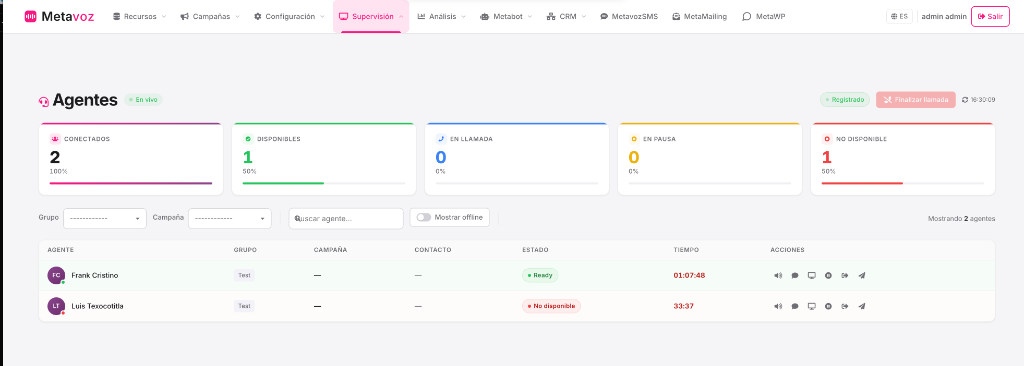Click the Sair logout button
1024x366 pixels.
point(990,16)
